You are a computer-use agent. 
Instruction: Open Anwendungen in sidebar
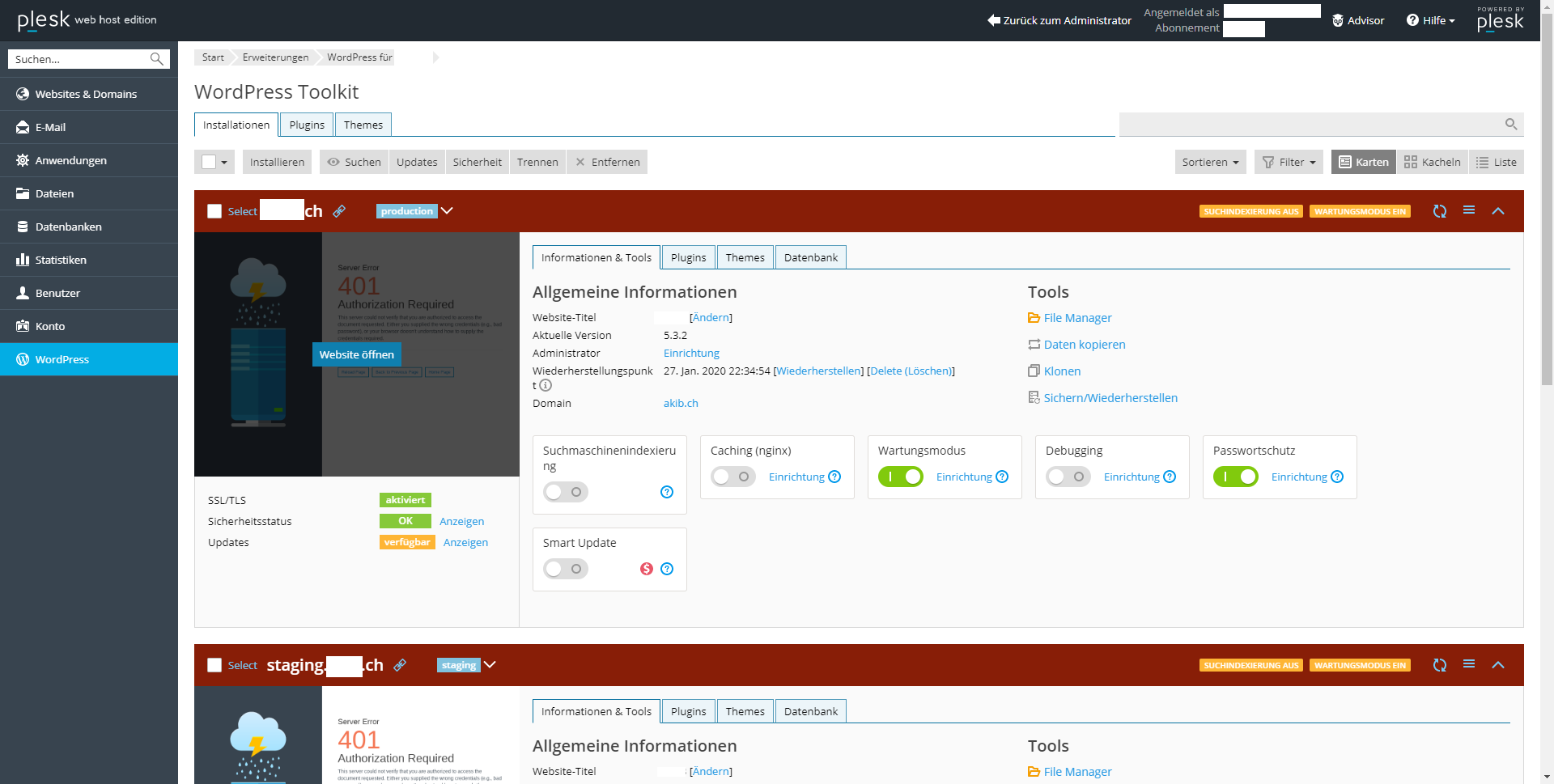89,160
